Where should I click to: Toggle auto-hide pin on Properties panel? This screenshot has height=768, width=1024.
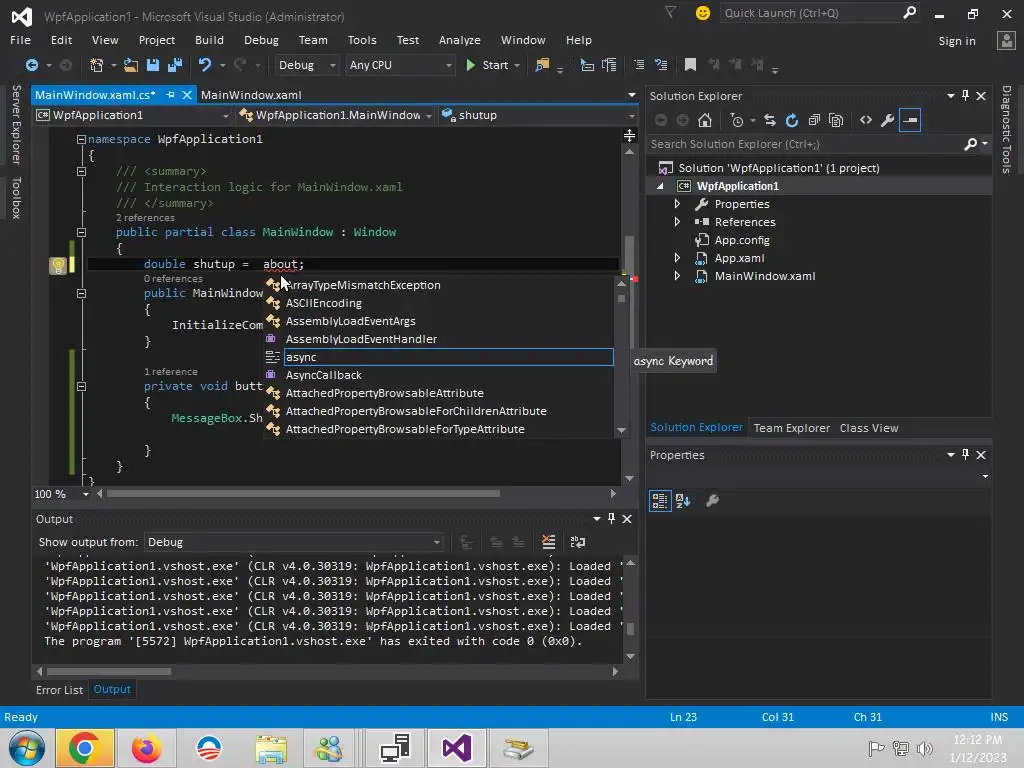click(x=965, y=455)
